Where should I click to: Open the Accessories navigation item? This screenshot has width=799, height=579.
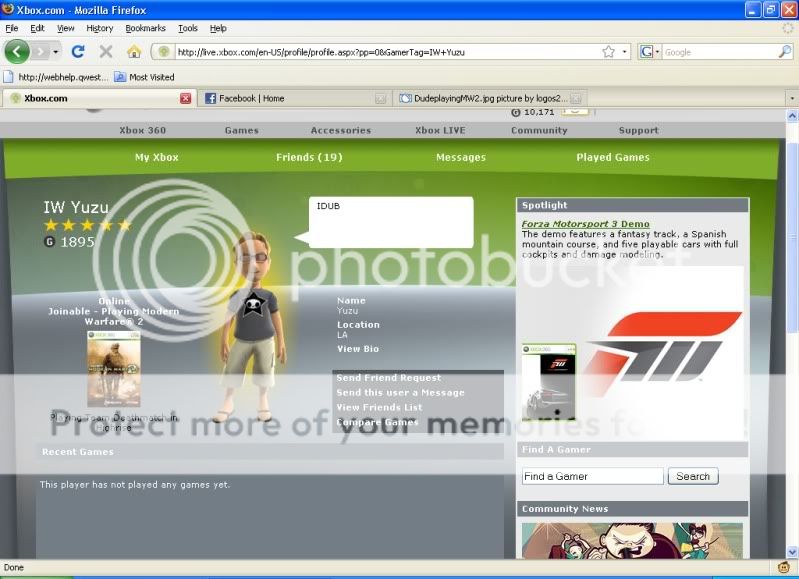341,130
